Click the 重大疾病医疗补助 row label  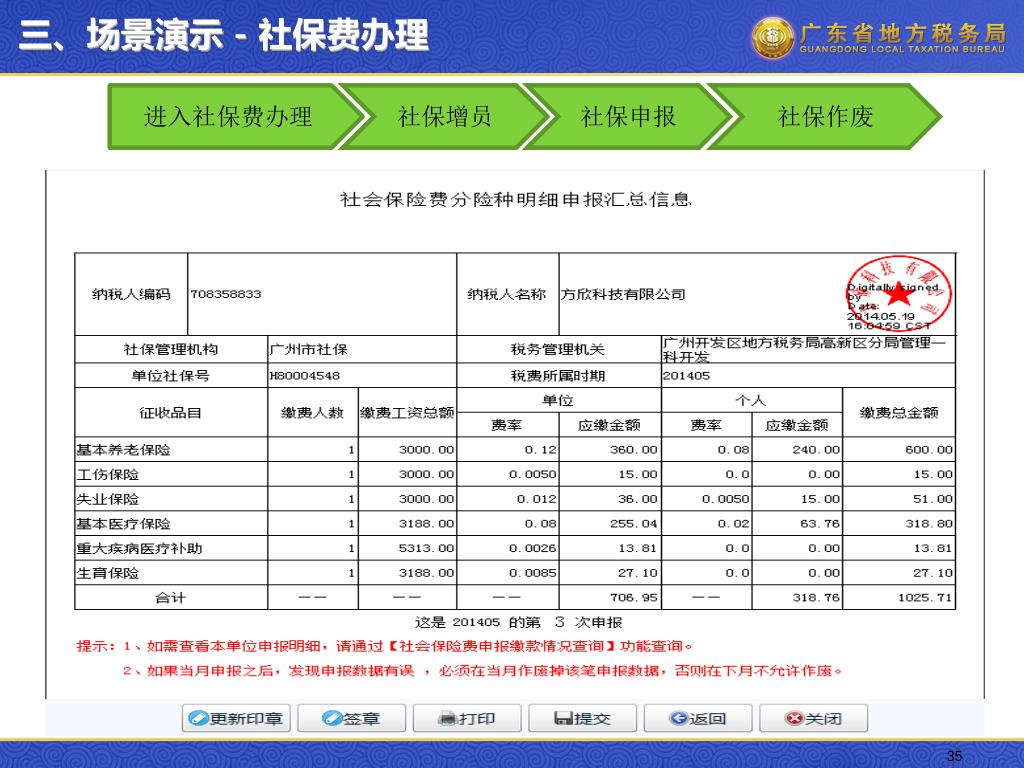point(139,549)
